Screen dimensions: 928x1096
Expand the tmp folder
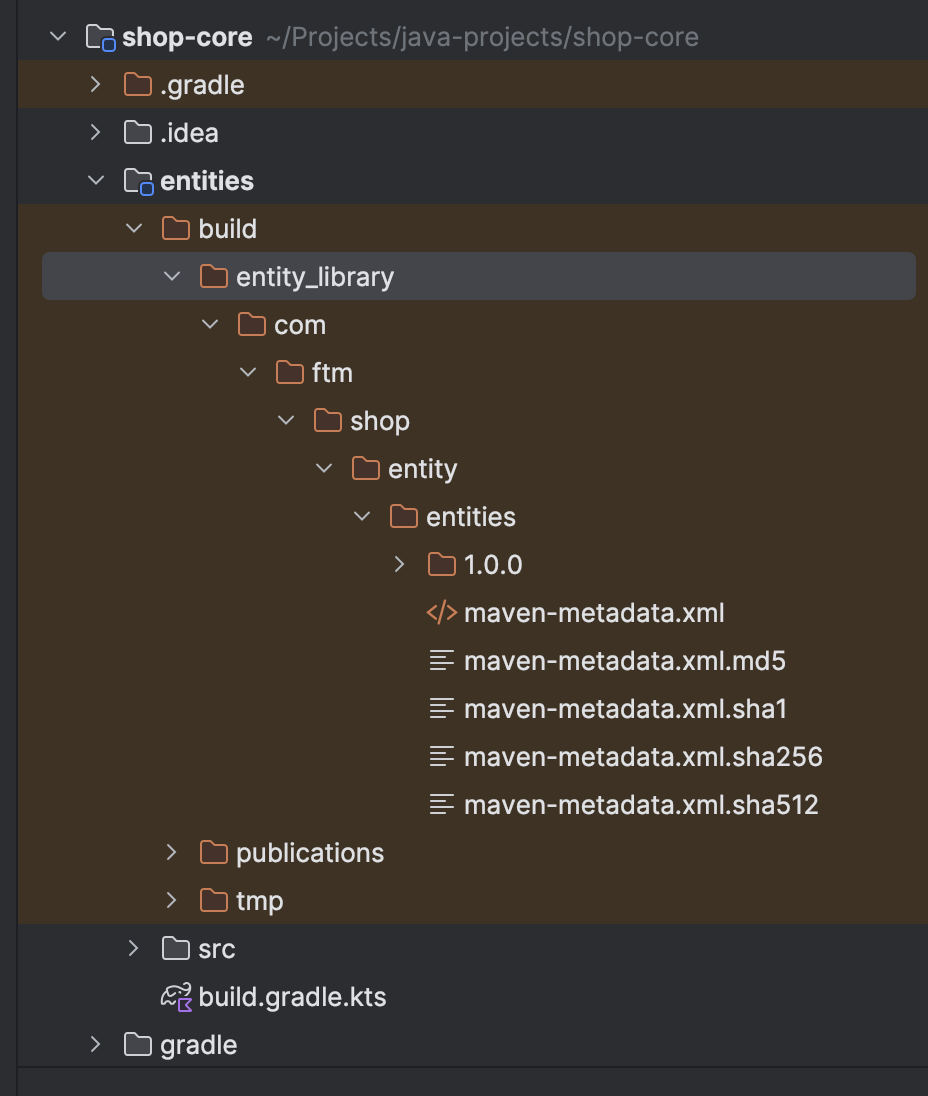pos(171,901)
